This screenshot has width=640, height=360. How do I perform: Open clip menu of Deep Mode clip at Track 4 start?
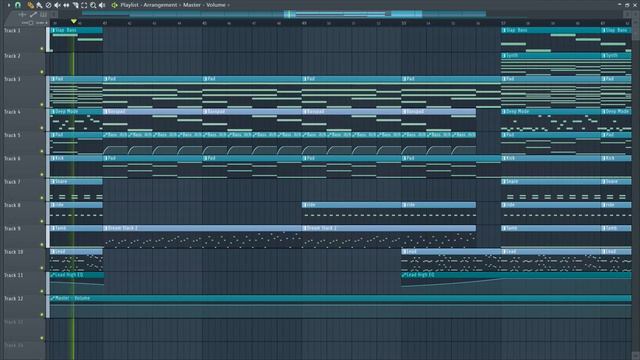pyautogui.click(x=52, y=111)
